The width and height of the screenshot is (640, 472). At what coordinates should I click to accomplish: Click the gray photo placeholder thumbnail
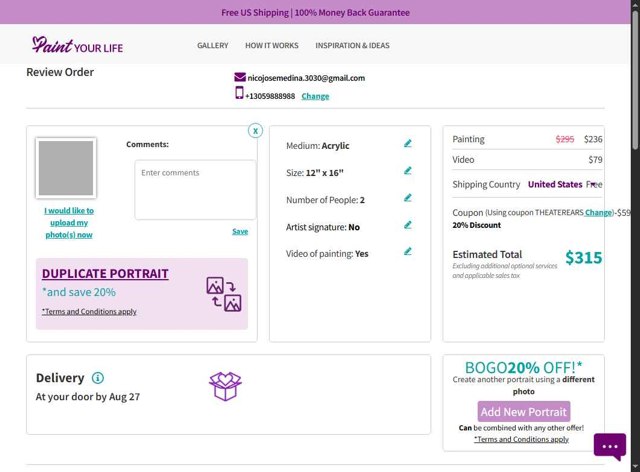(66, 168)
